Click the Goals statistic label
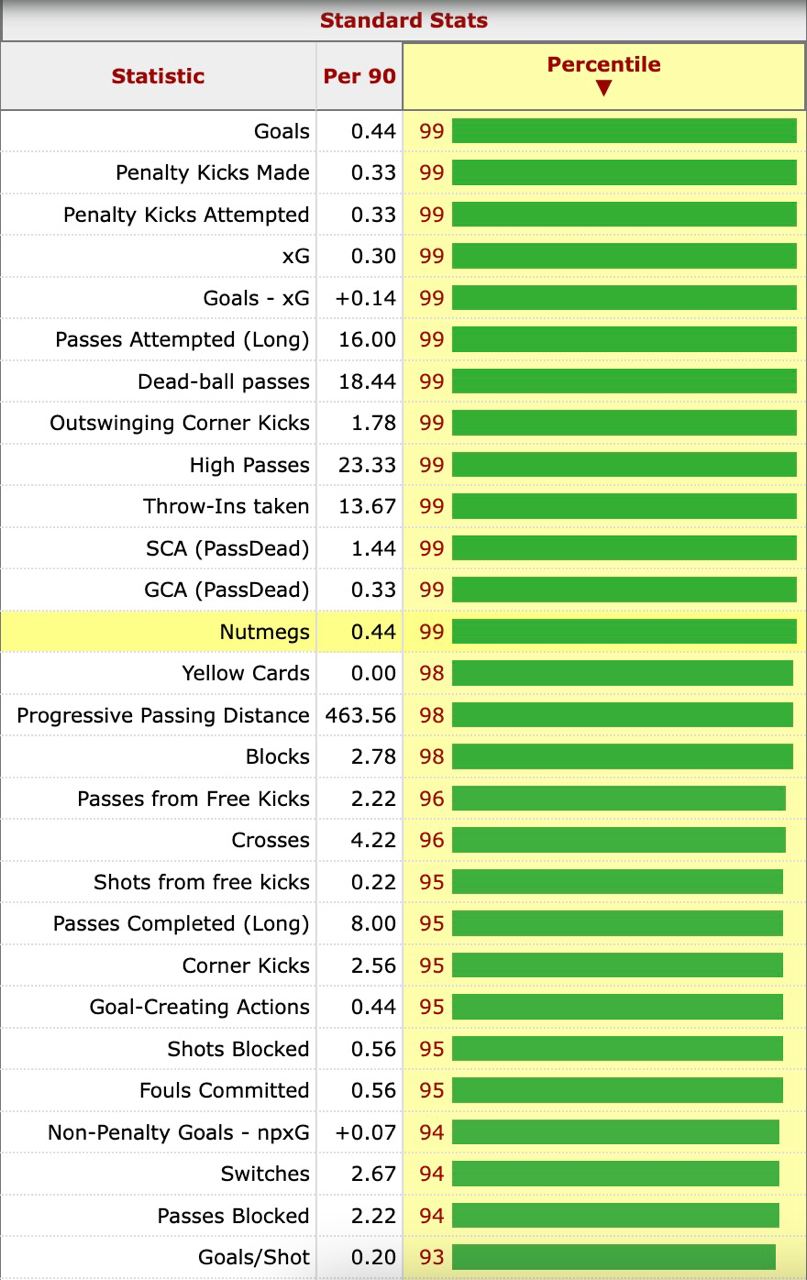The image size is (807, 1280). [282, 131]
